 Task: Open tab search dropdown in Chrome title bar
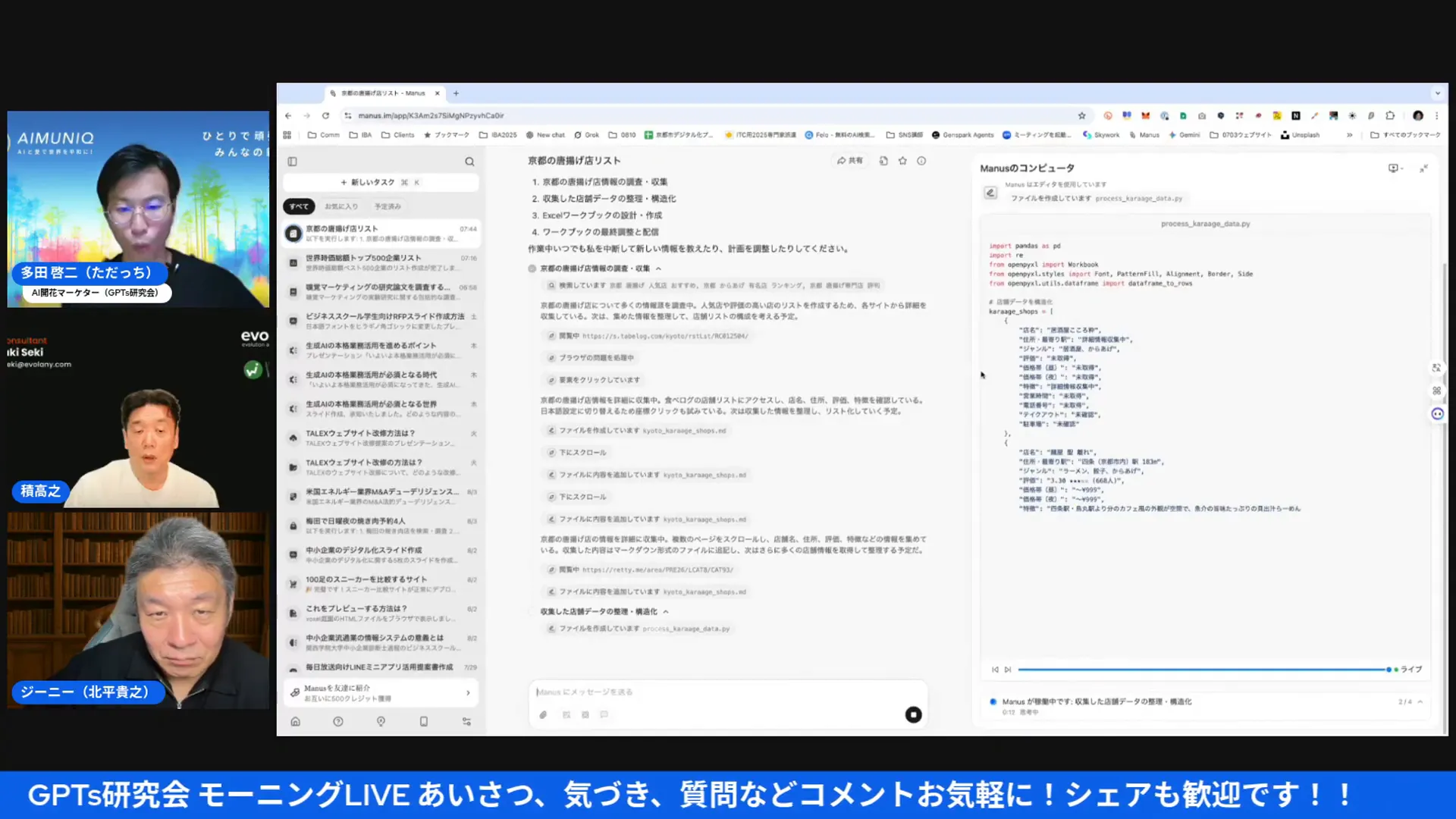1437,93
